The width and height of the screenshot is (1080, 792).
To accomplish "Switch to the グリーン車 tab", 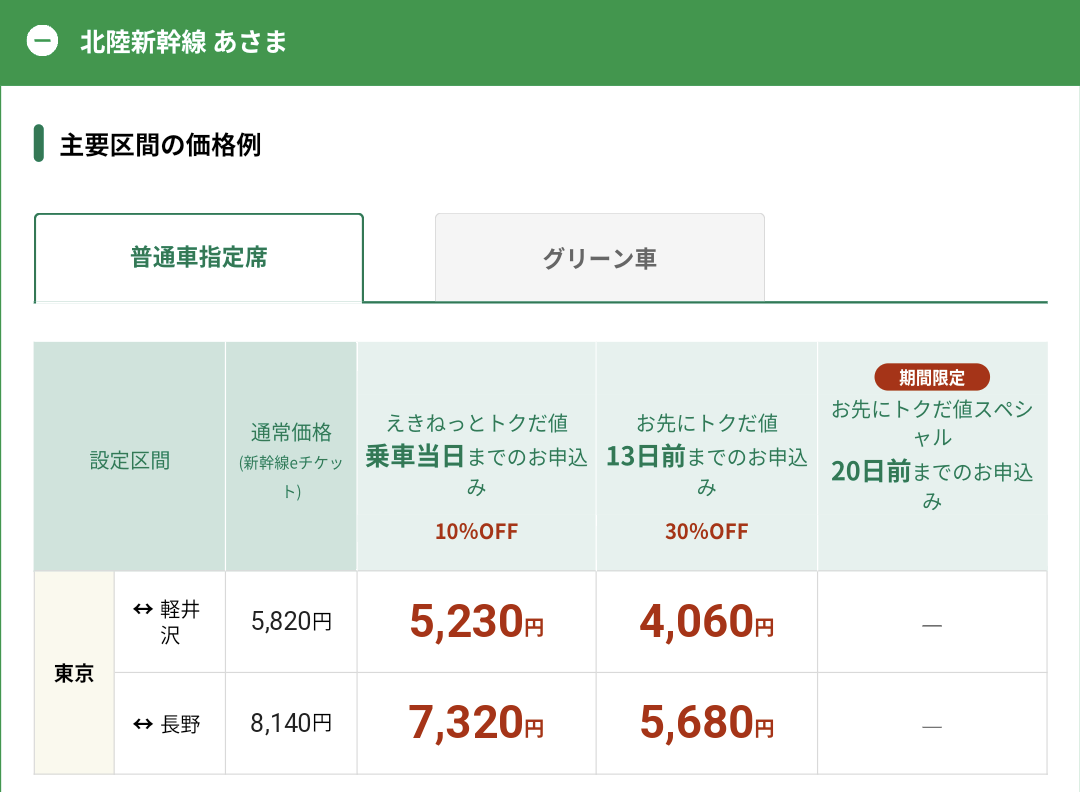I will tap(599, 258).
